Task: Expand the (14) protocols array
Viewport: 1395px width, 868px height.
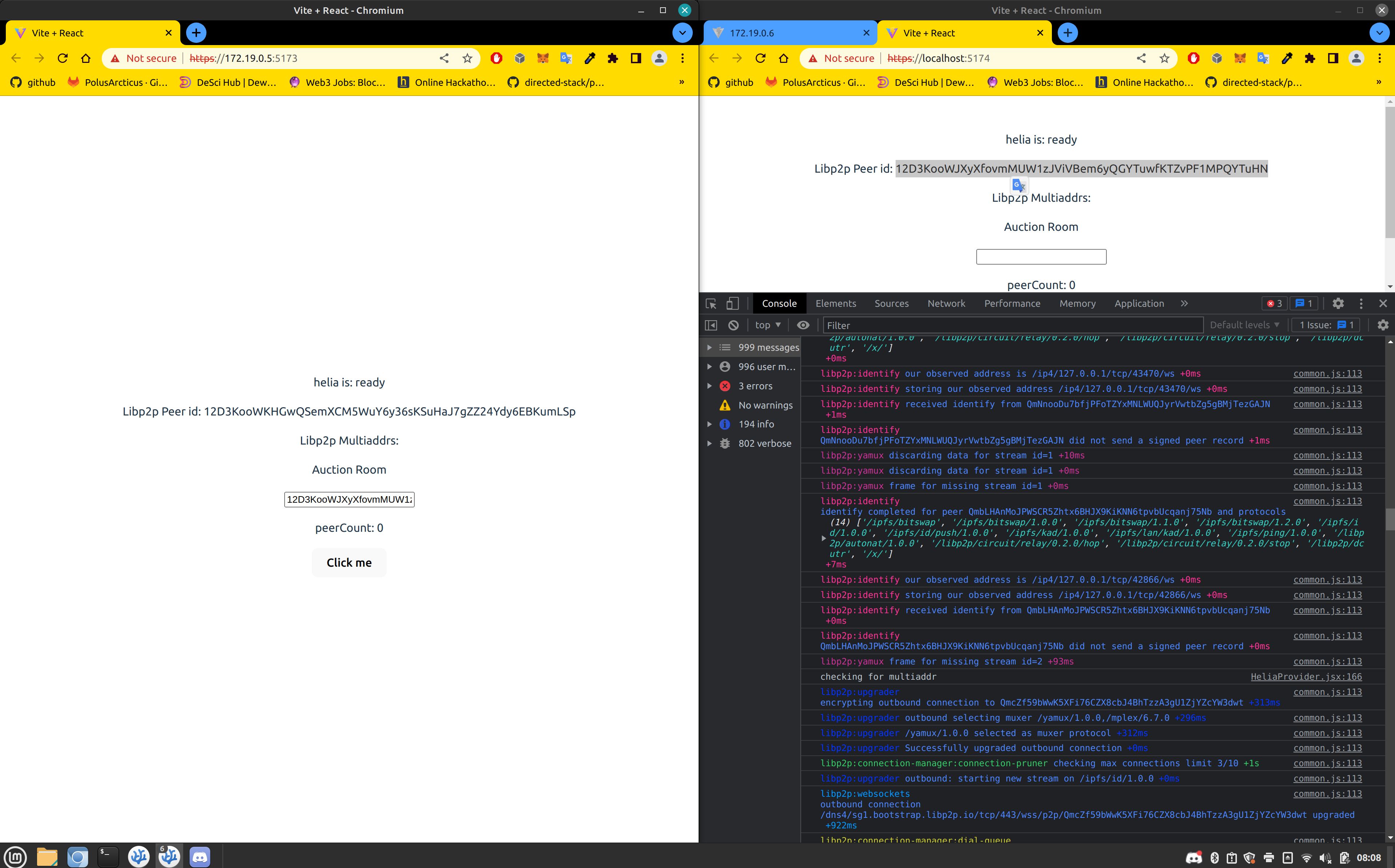Action: (x=824, y=538)
